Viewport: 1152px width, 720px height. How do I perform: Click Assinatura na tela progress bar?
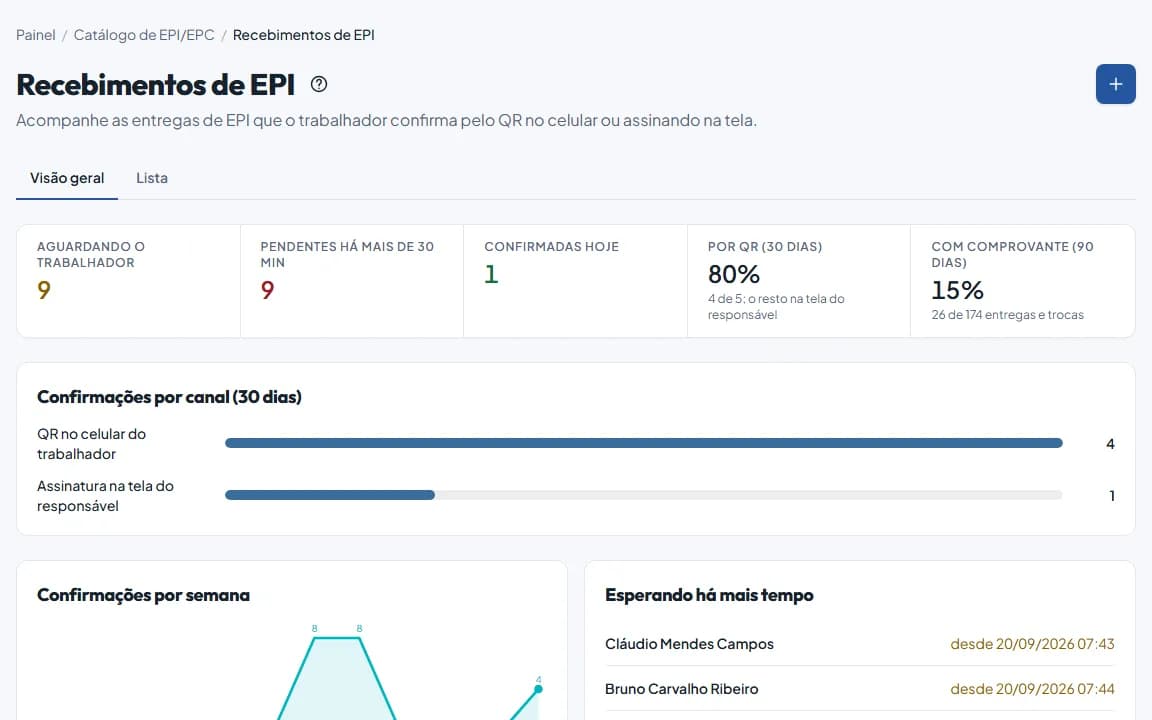(644, 495)
